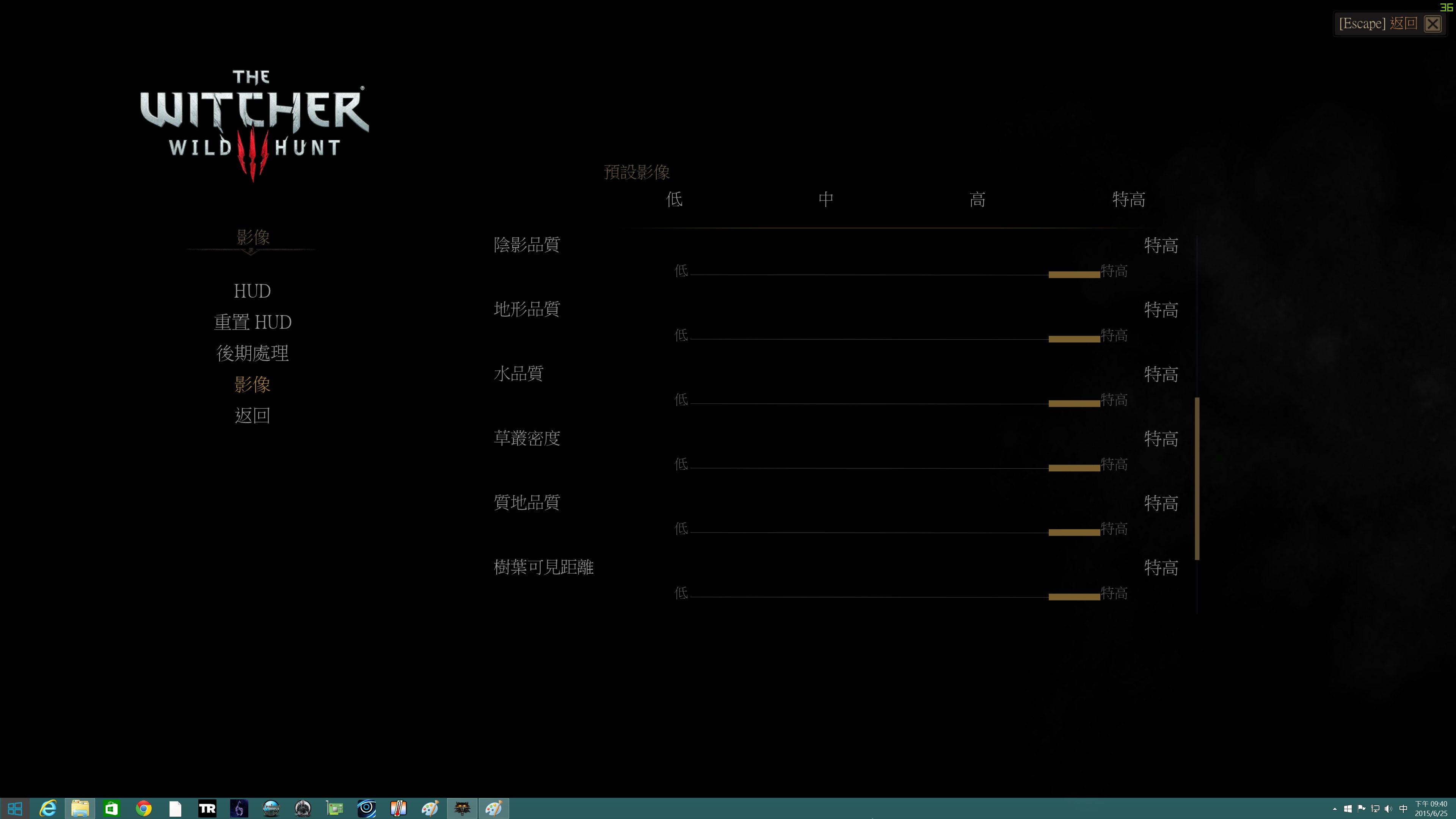Click the X icon beside Escape 返回
Viewport: 1456px width, 819px height.
click(x=1433, y=24)
